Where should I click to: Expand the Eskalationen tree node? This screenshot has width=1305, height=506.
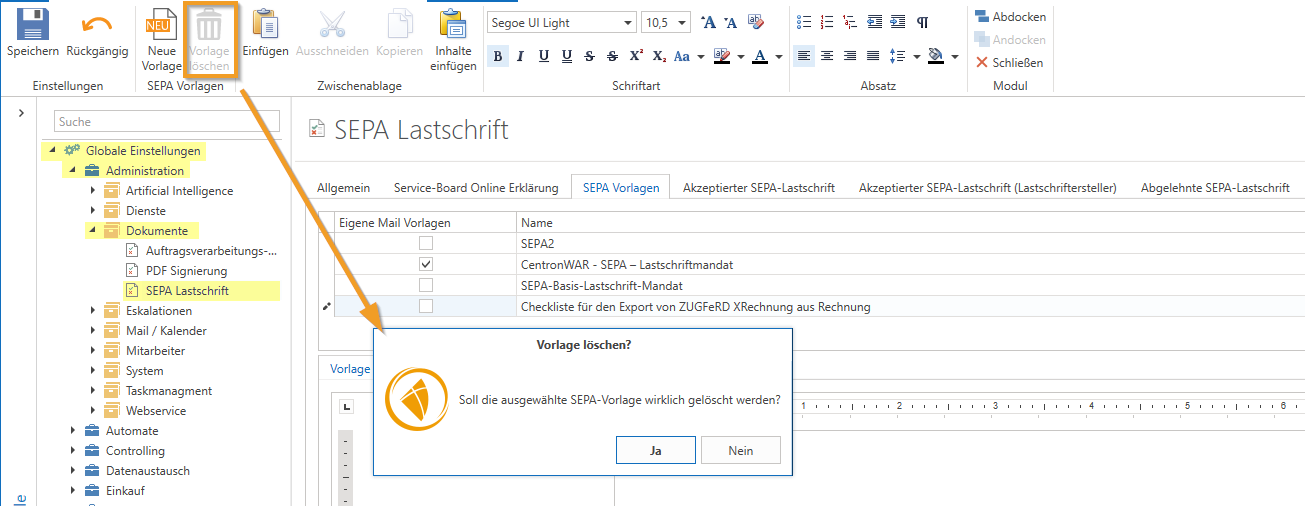coord(92,311)
